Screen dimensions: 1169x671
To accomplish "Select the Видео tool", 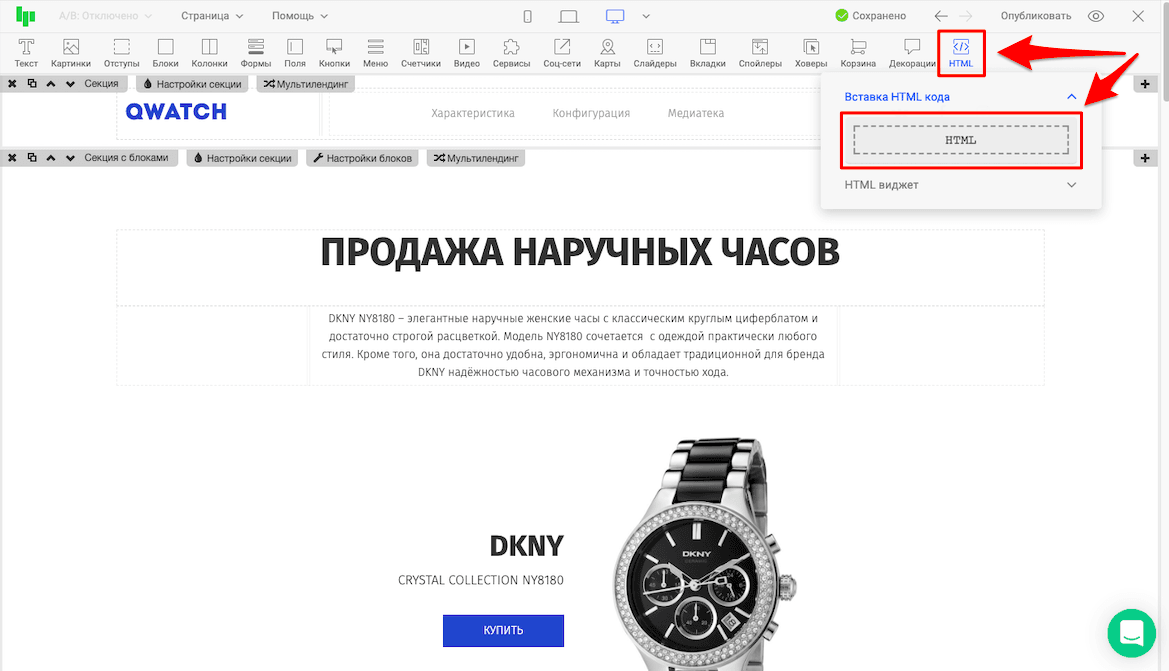I will tap(467, 53).
